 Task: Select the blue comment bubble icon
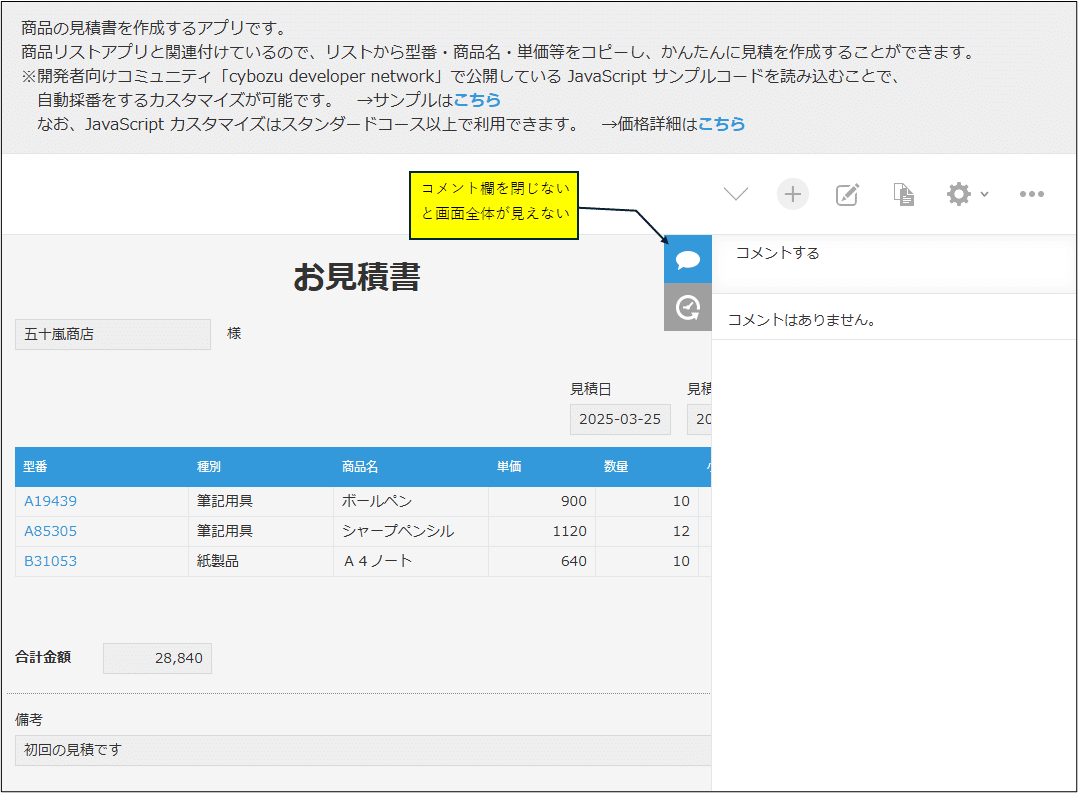pos(688,258)
